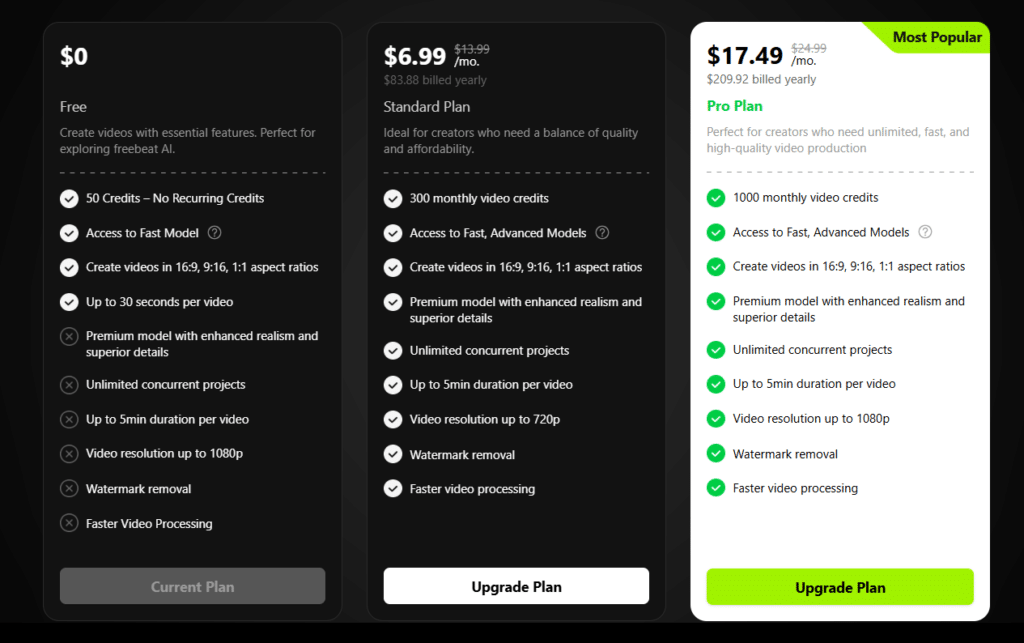Click the Current Plan button
Image resolution: width=1024 pixels, height=643 pixels.
click(x=192, y=586)
